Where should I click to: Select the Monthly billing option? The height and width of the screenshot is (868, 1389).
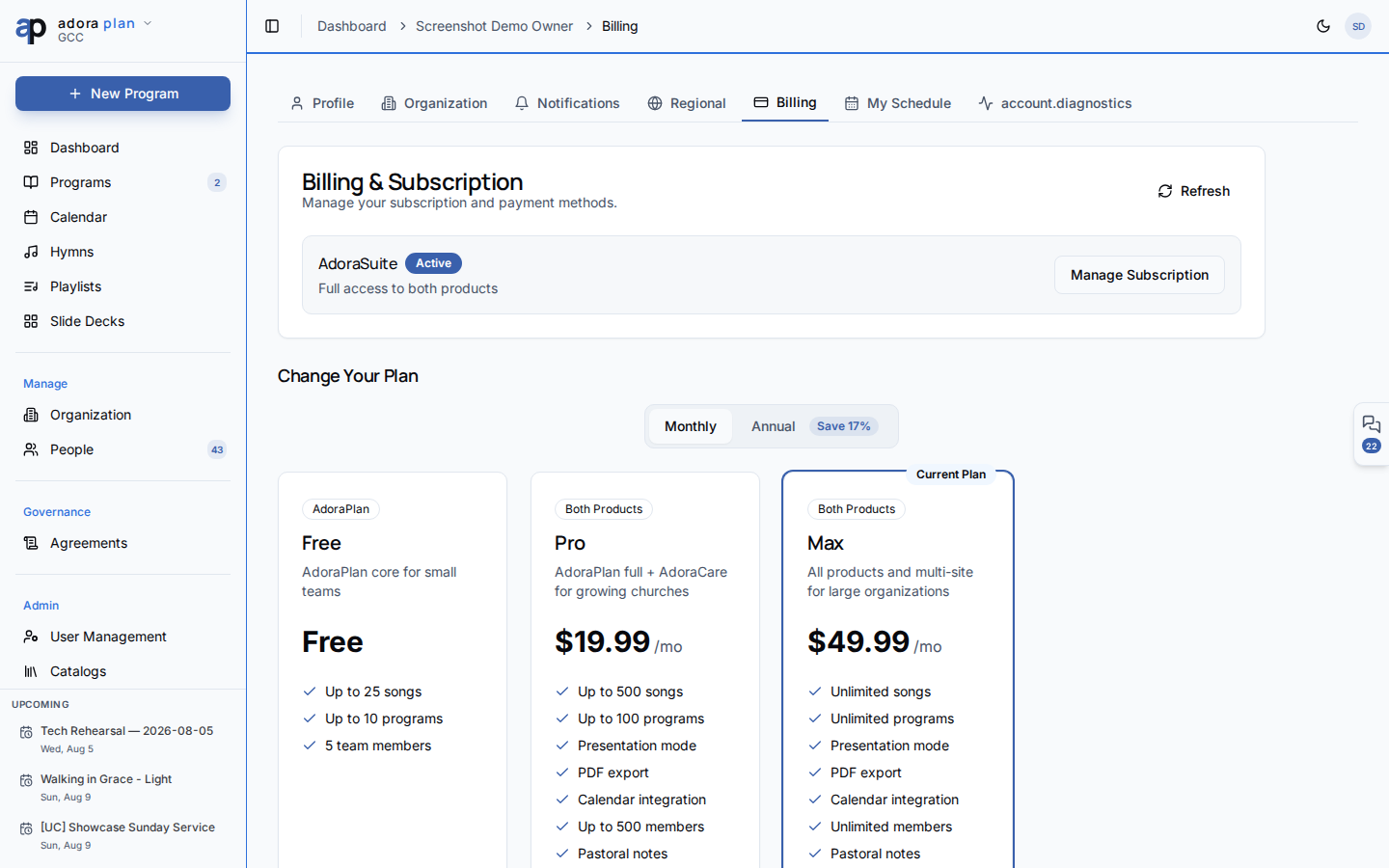pos(691,426)
